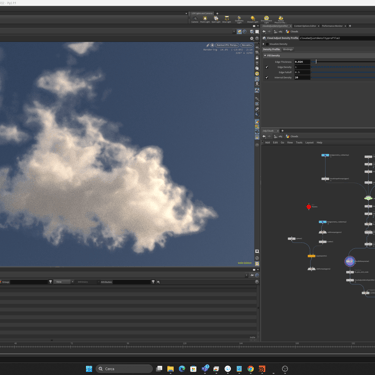Click the Intrinsics button in the spreadsheet

coord(83,282)
